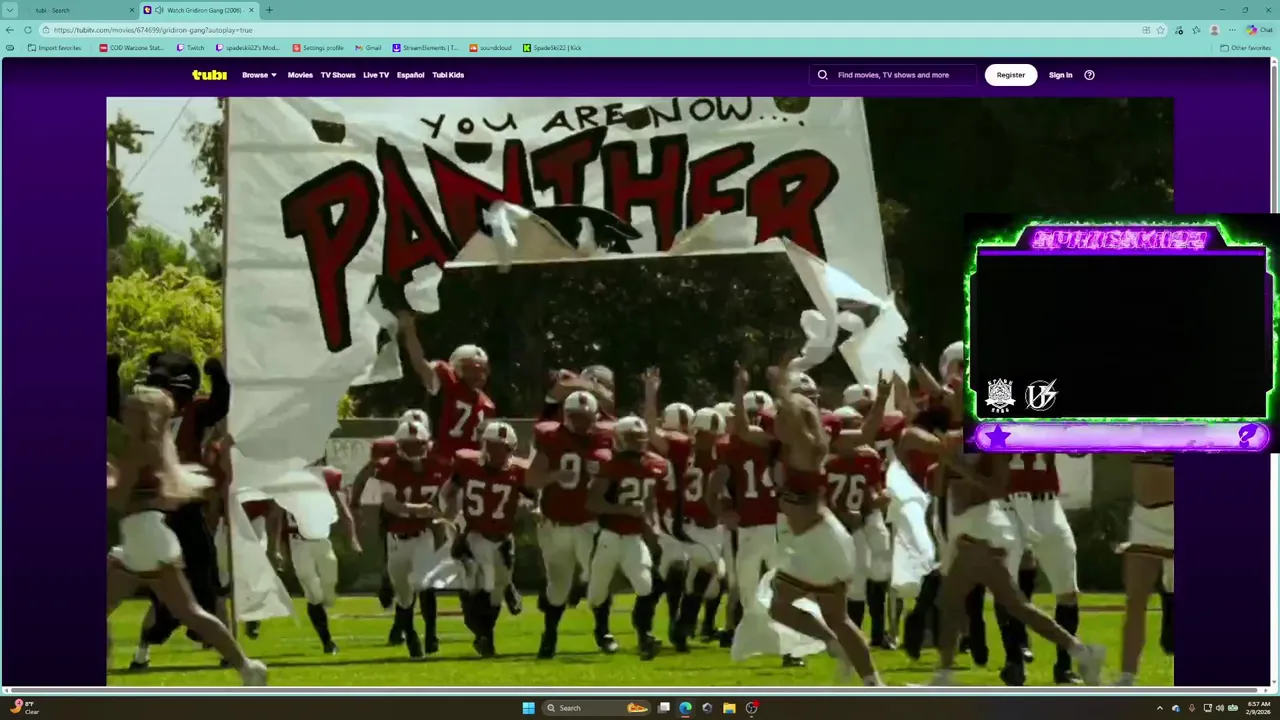Close the Watch Gridiron Gang tab
The height and width of the screenshot is (720, 1280).
pyautogui.click(x=250, y=10)
